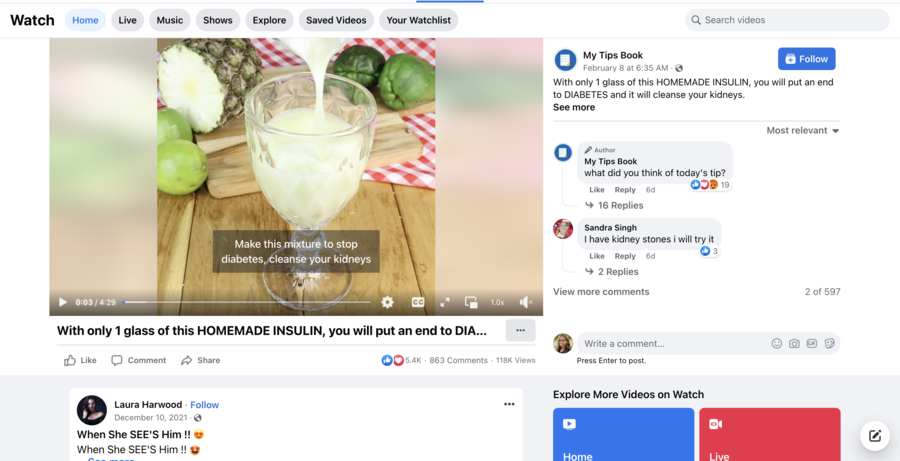Follow My Tips Book page
Image resolution: width=900 pixels, height=461 pixels.
pos(806,59)
